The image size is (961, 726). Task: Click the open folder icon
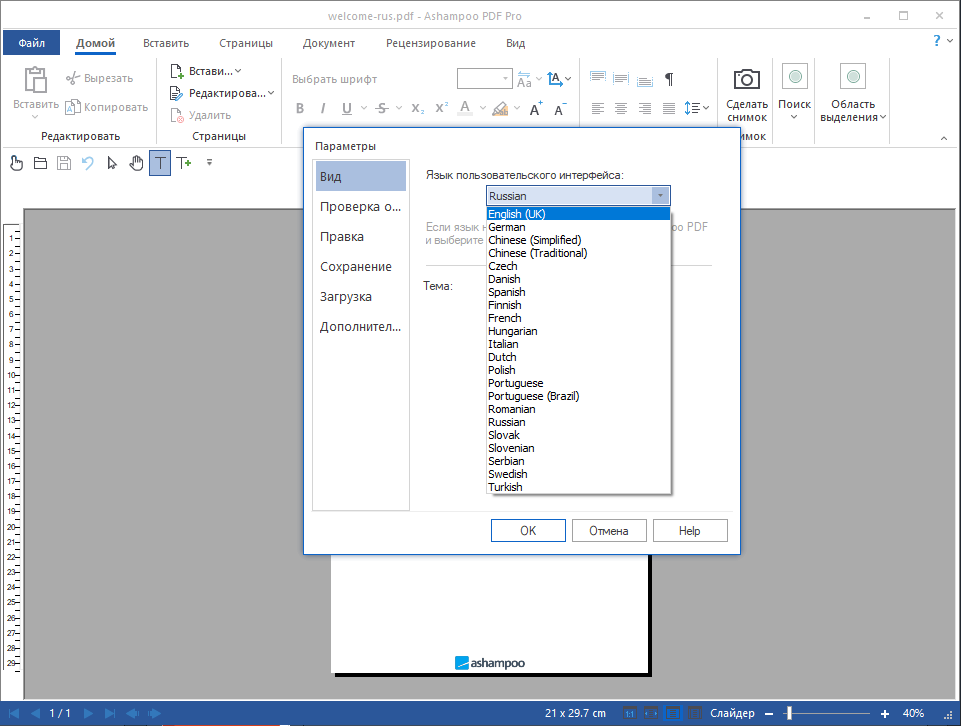coord(40,163)
